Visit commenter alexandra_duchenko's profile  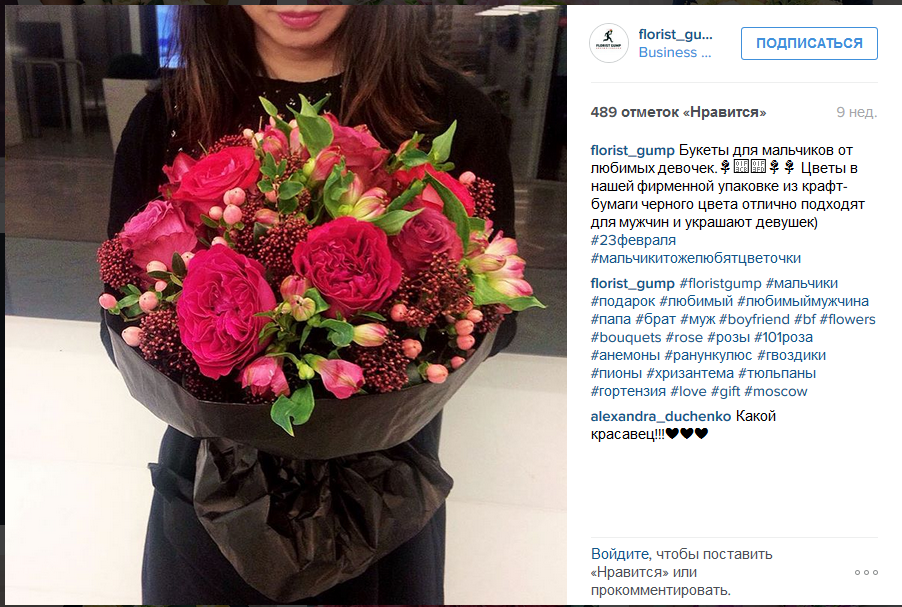click(661, 416)
